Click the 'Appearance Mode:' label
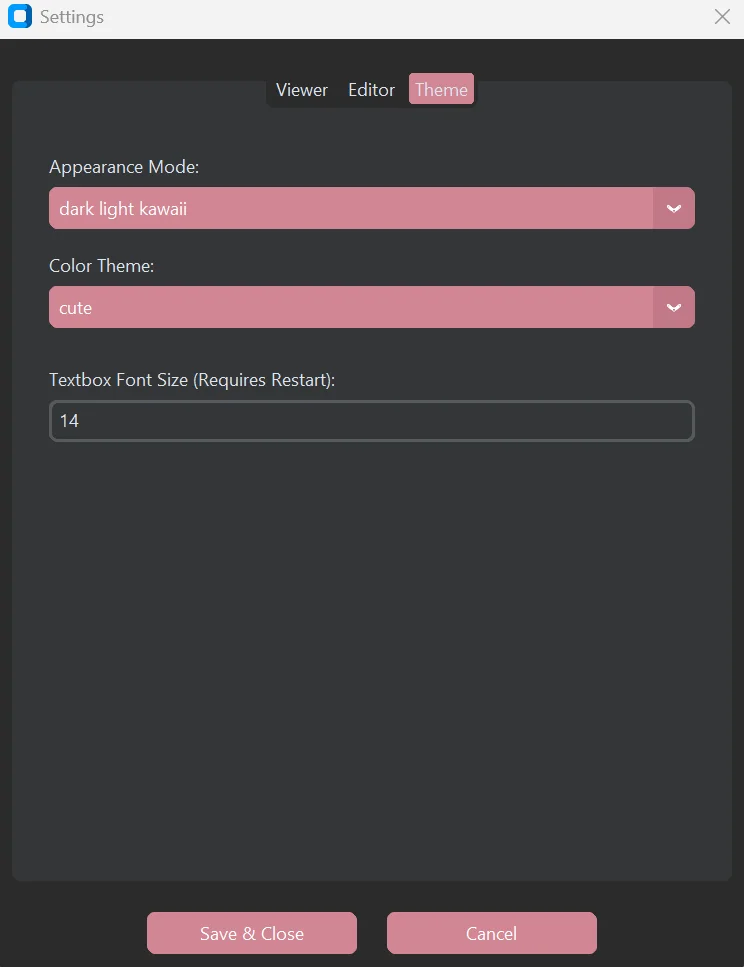This screenshot has width=744, height=967. pos(124,167)
